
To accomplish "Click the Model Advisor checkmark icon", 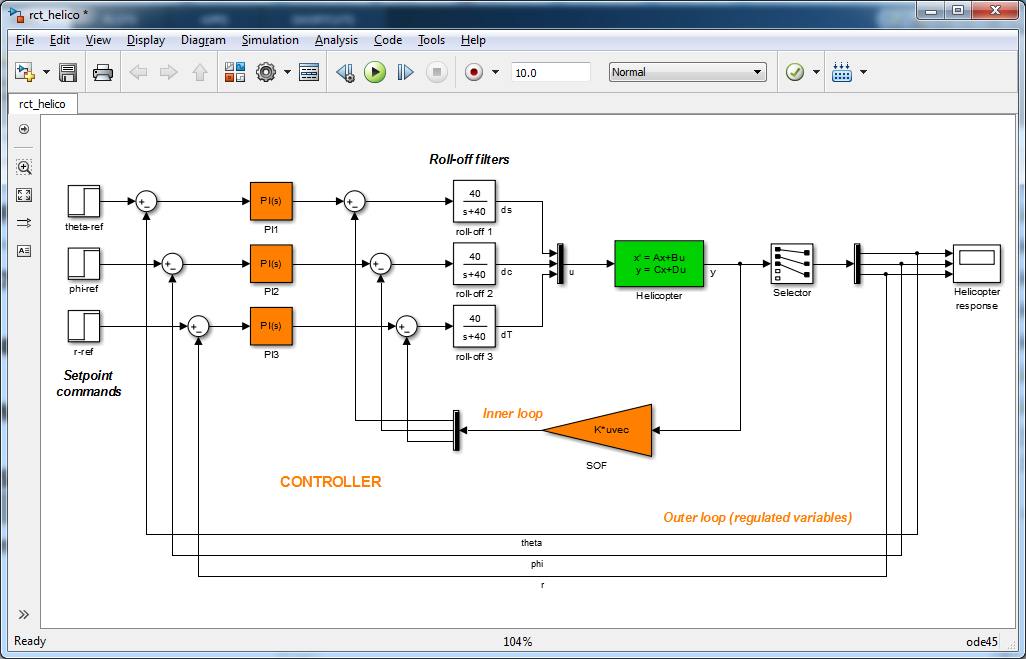I will (x=794, y=72).
